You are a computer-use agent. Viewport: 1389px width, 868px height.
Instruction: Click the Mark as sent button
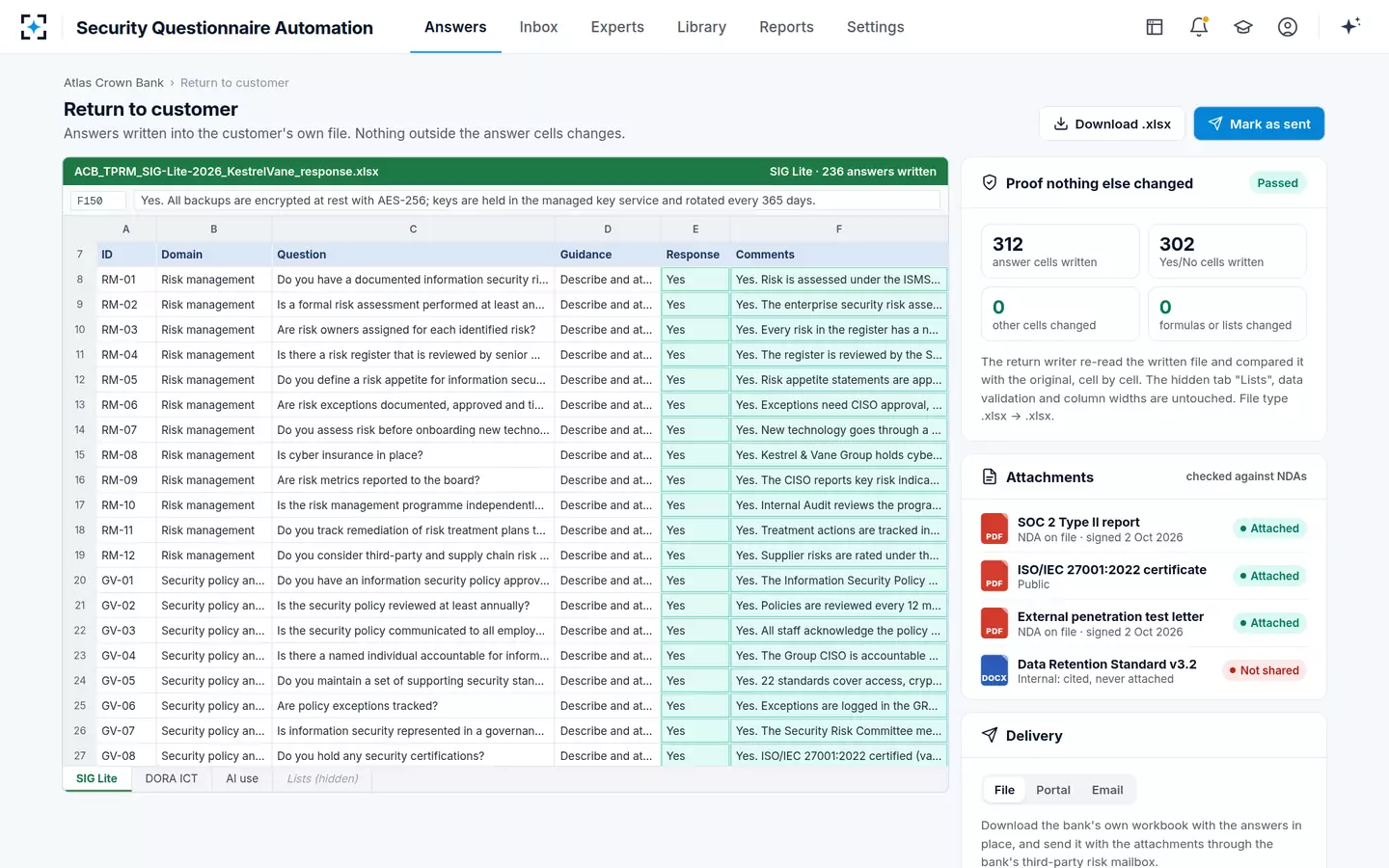point(1259,123)
